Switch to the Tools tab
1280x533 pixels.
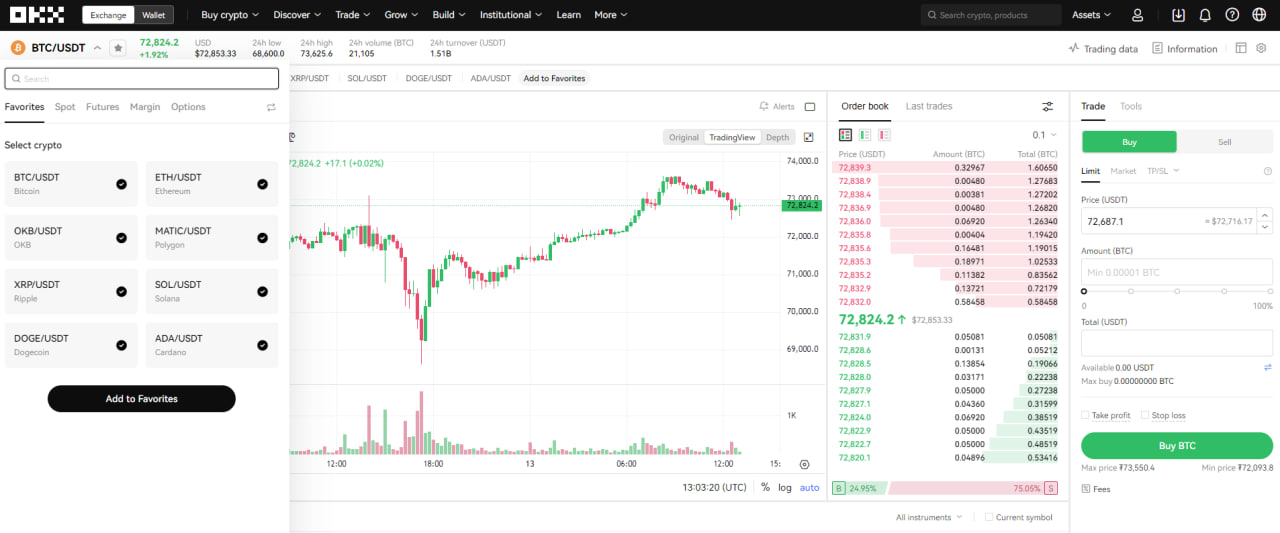pos(1131,106)
